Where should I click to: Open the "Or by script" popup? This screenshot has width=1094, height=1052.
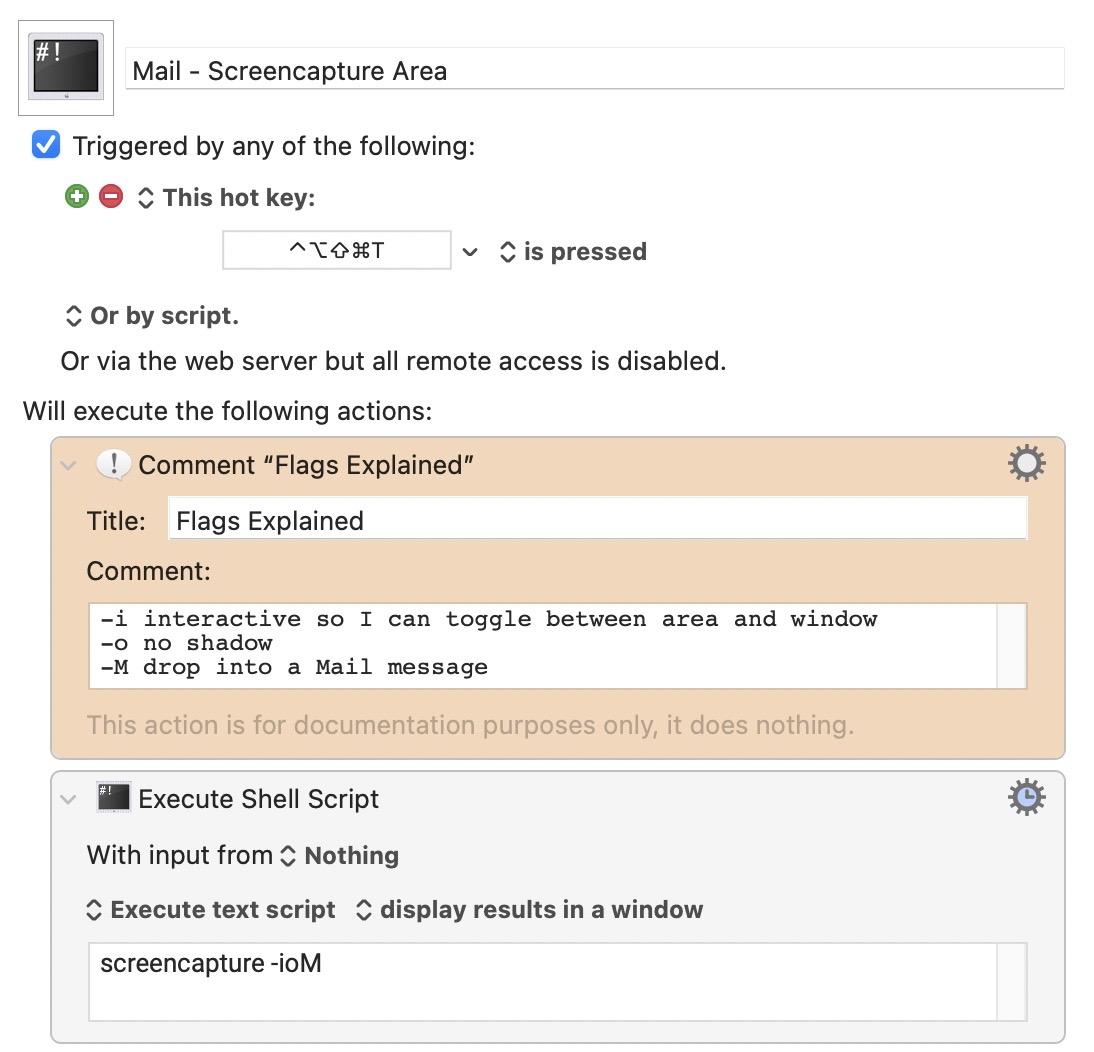(x=152, y=316)
